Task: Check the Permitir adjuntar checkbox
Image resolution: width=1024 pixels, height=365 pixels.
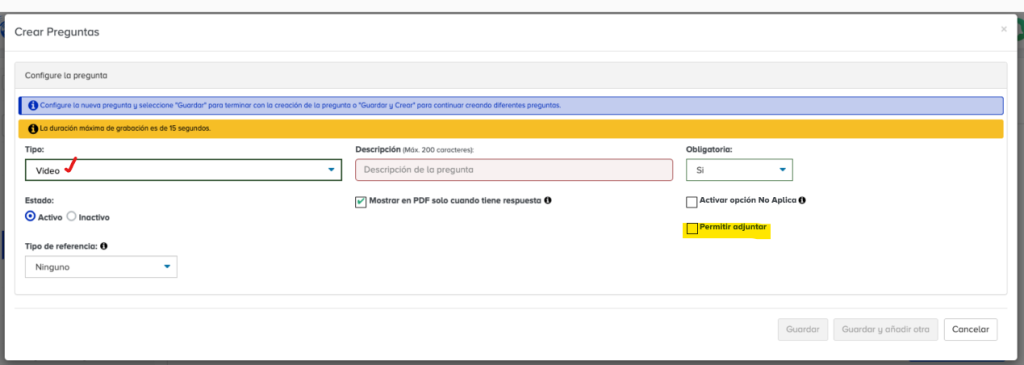Action: click(x=692, y=229)
